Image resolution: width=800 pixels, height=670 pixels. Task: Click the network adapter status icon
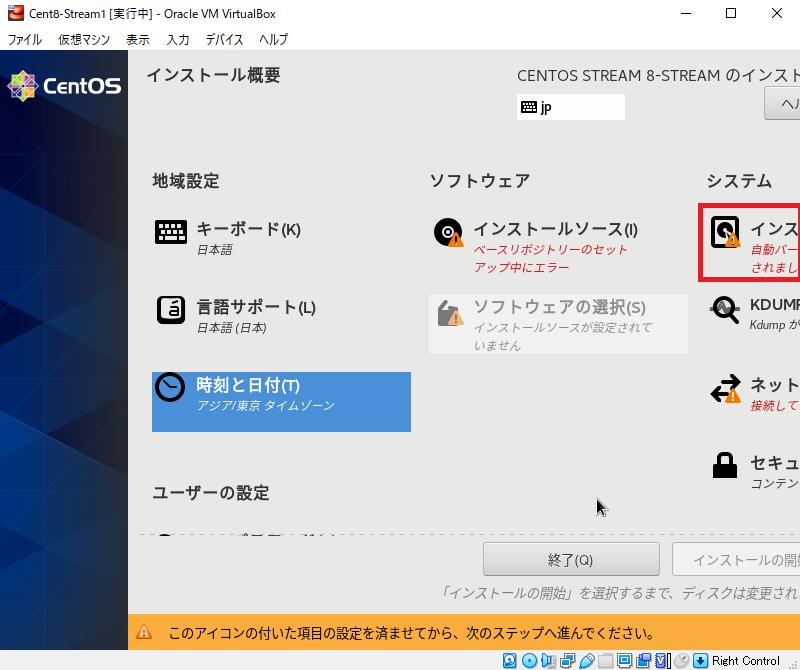[x=567, y=661]
